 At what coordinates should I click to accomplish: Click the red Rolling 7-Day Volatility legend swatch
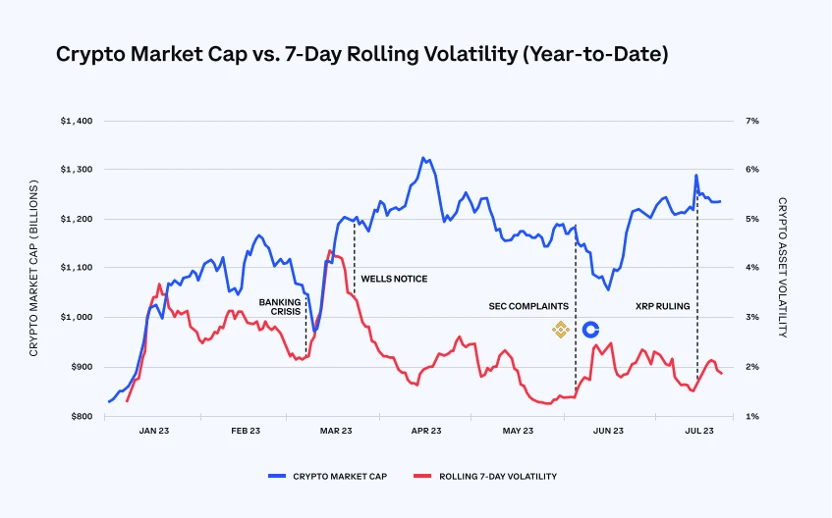[x=422, y=476]
